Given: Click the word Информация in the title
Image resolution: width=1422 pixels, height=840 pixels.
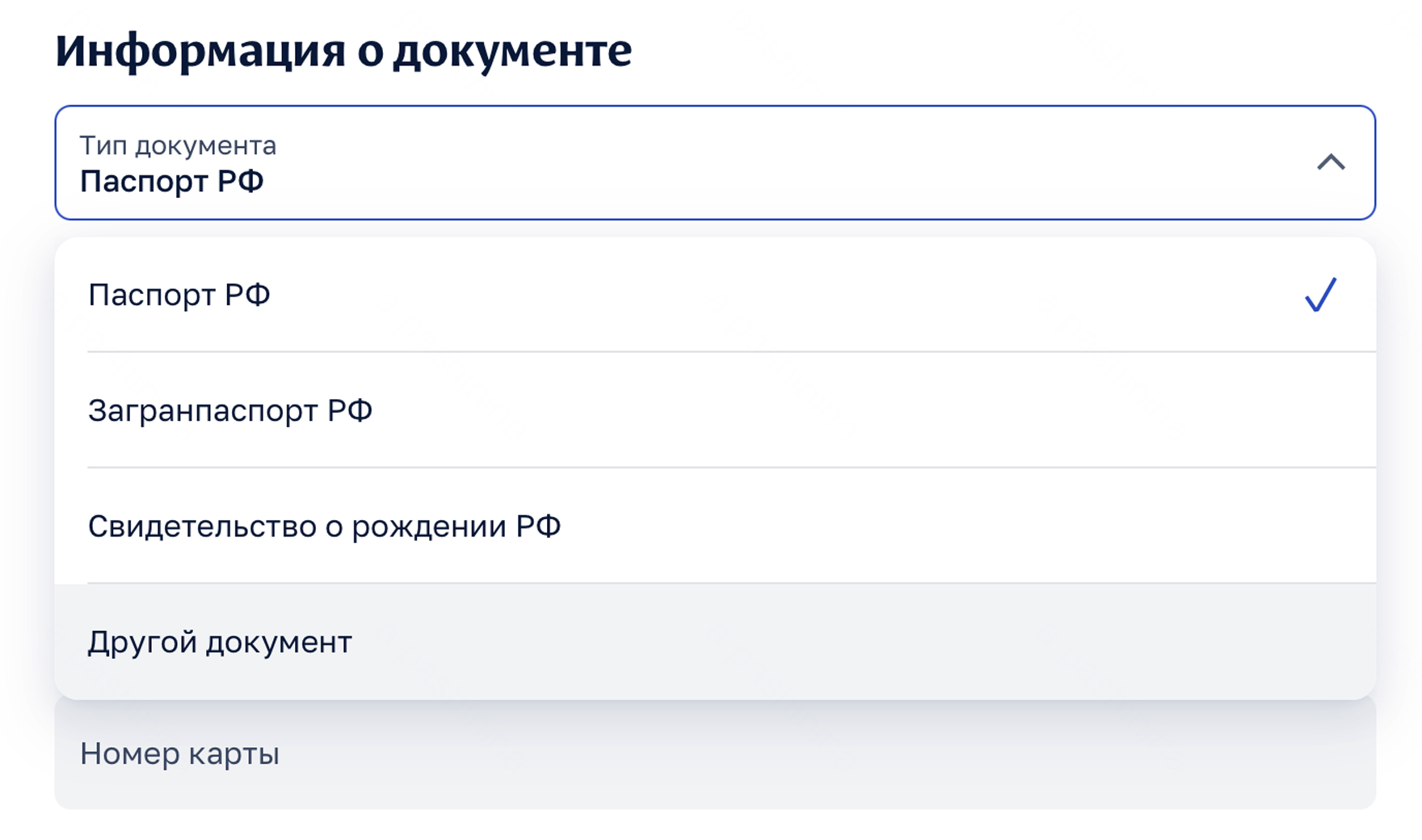Looking at the screenshot, I should (x=200, y=50).
